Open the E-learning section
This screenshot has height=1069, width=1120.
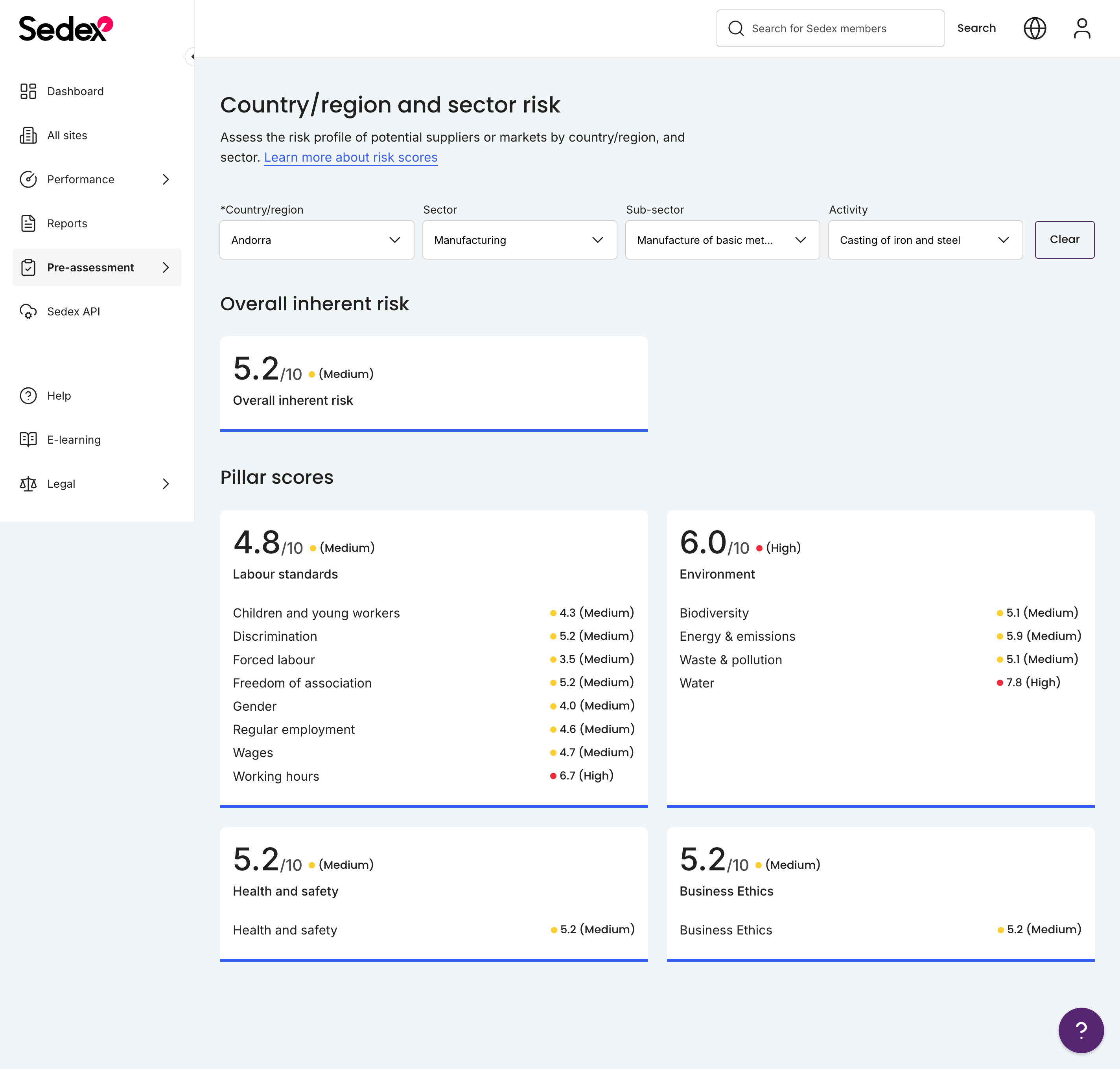(74, 439)
